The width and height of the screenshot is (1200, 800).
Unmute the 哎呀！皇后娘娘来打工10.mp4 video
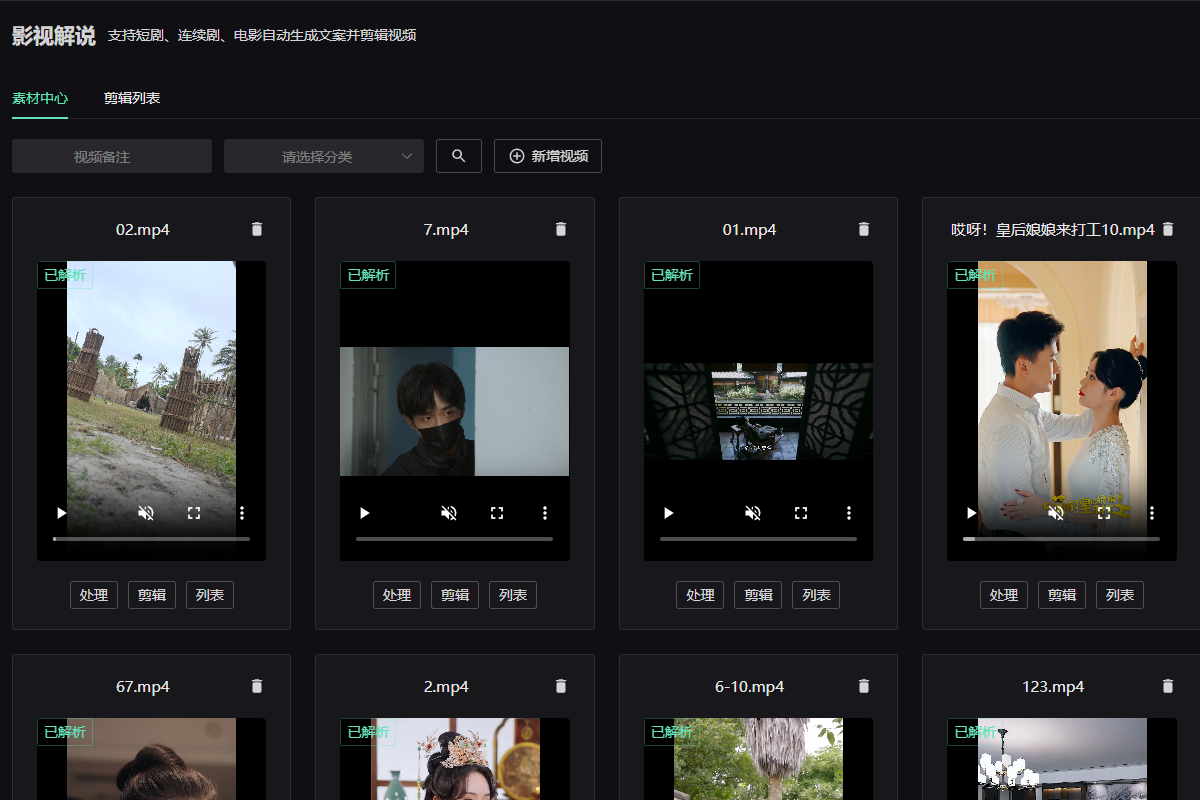coord(1056,513)
